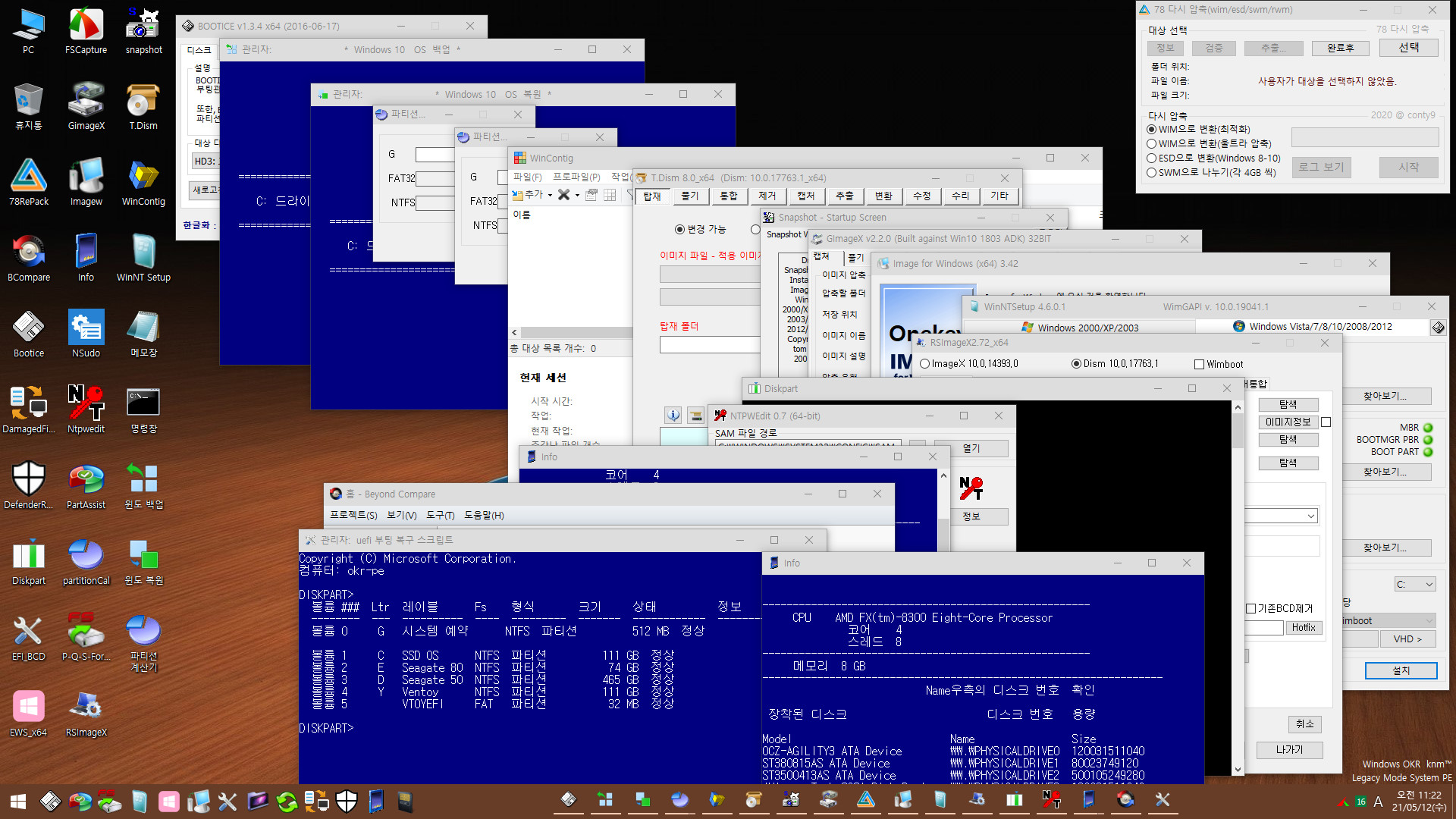Image resolution: width=1456 pixels, height=819 pixels.
Task: Click the Diskpart vertical scrollbar thumb
Action: pos(1238,431)
